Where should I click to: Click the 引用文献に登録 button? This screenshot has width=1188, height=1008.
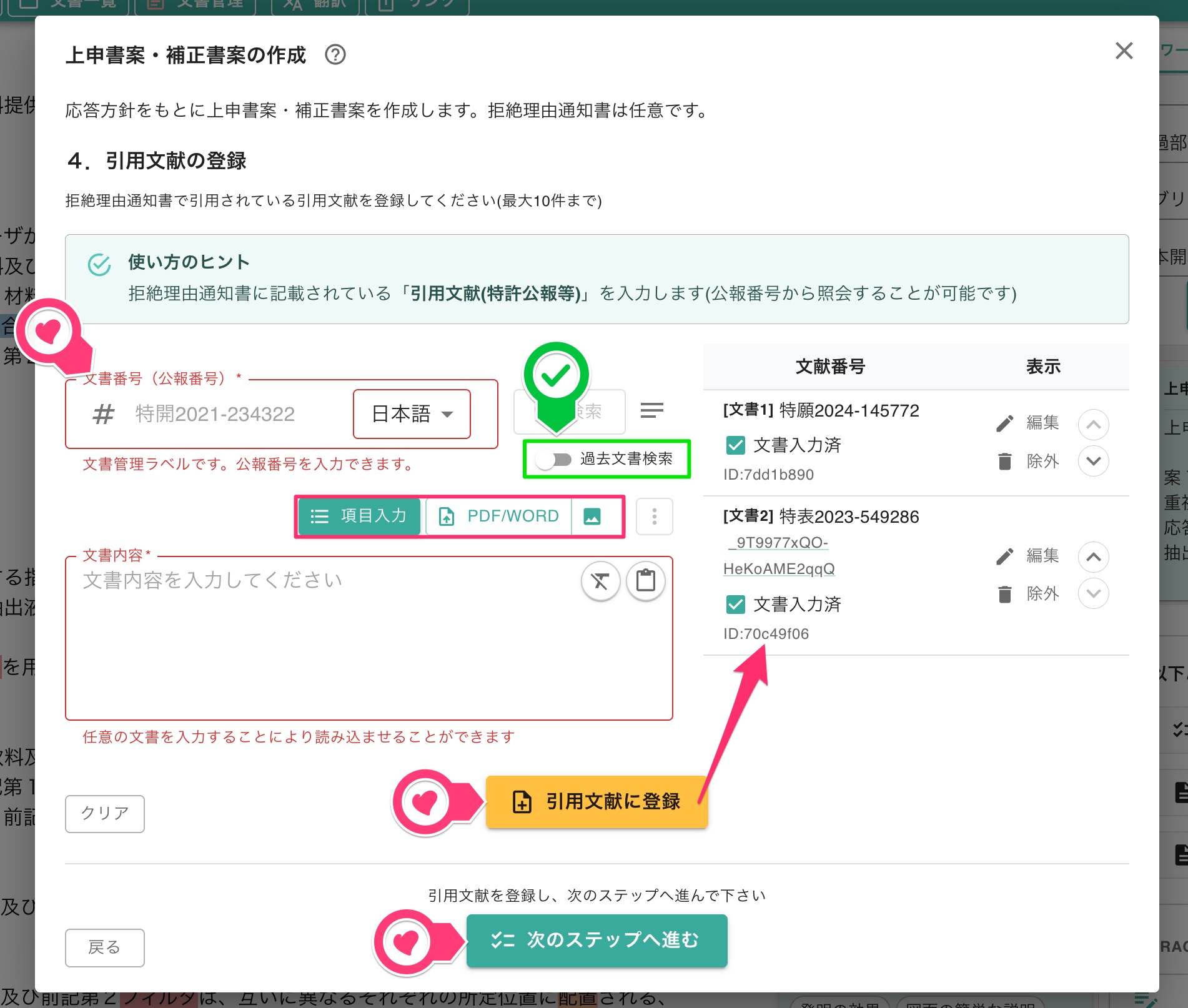(596, 802)
